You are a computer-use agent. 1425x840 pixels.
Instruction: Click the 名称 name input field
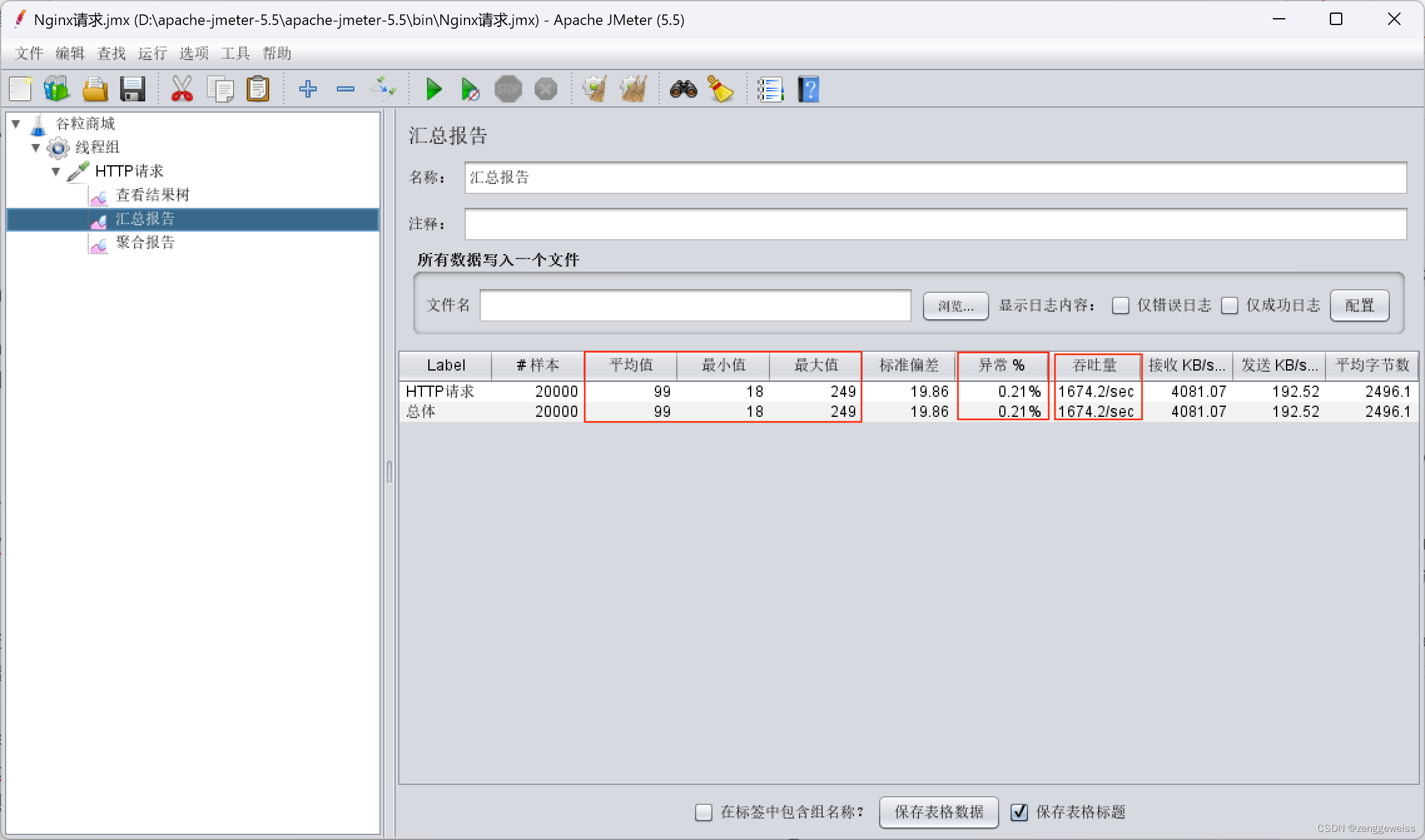click(x=935, y=178)
